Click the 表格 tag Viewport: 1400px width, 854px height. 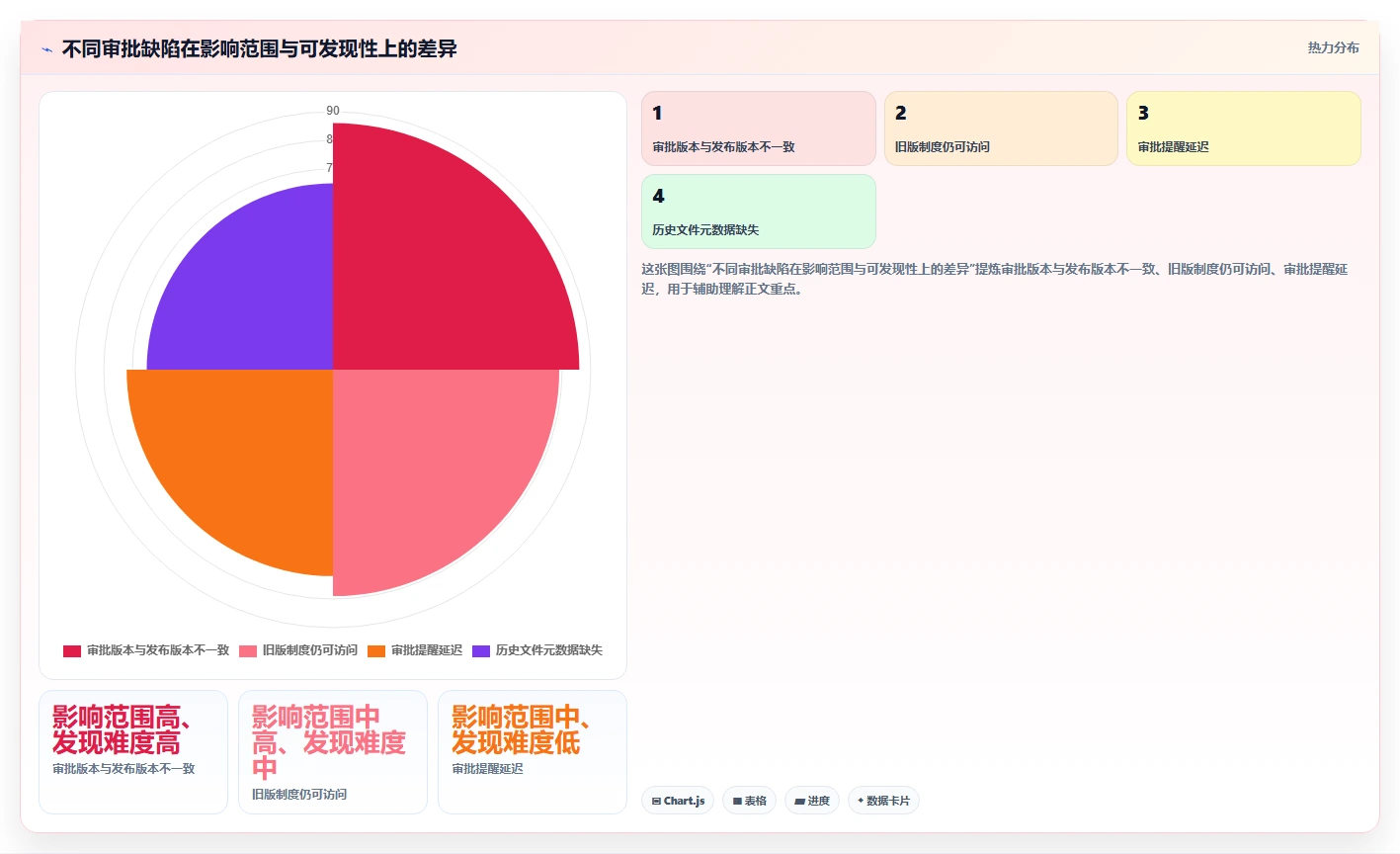pyautogui.click(x=750, y=801)
